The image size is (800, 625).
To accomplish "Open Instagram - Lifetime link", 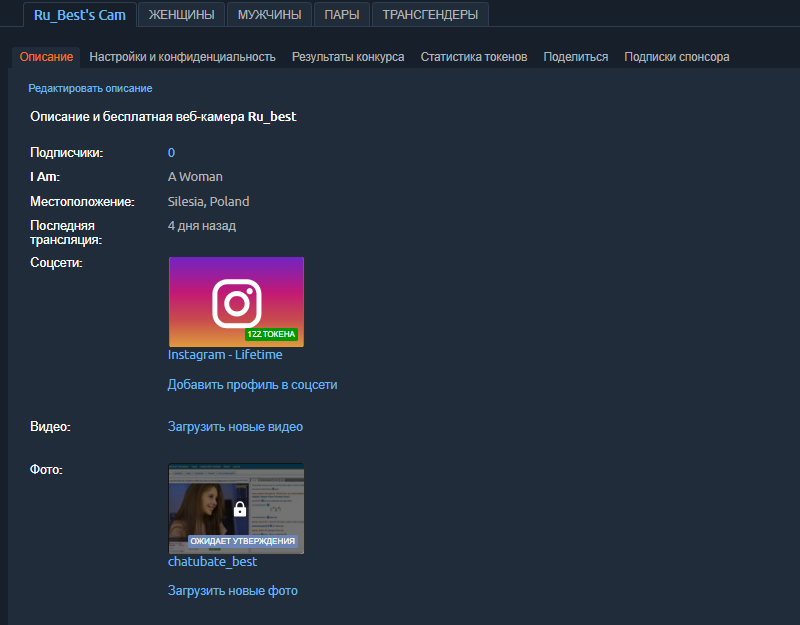I will click(225, 354).
